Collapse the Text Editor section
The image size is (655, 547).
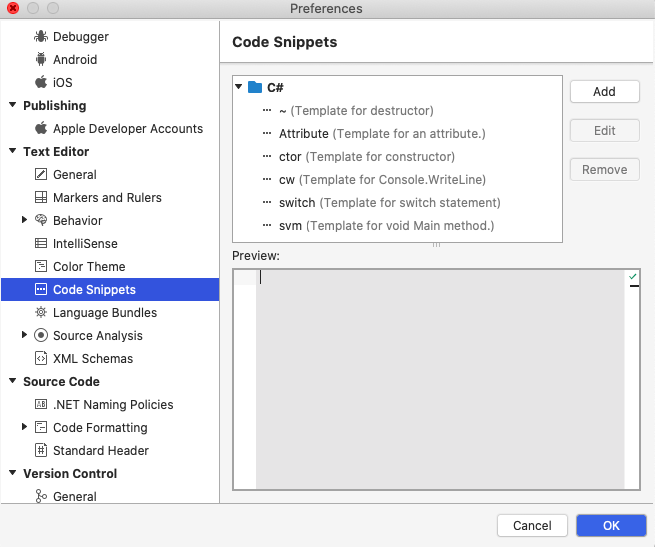click(x=12, y=152)
